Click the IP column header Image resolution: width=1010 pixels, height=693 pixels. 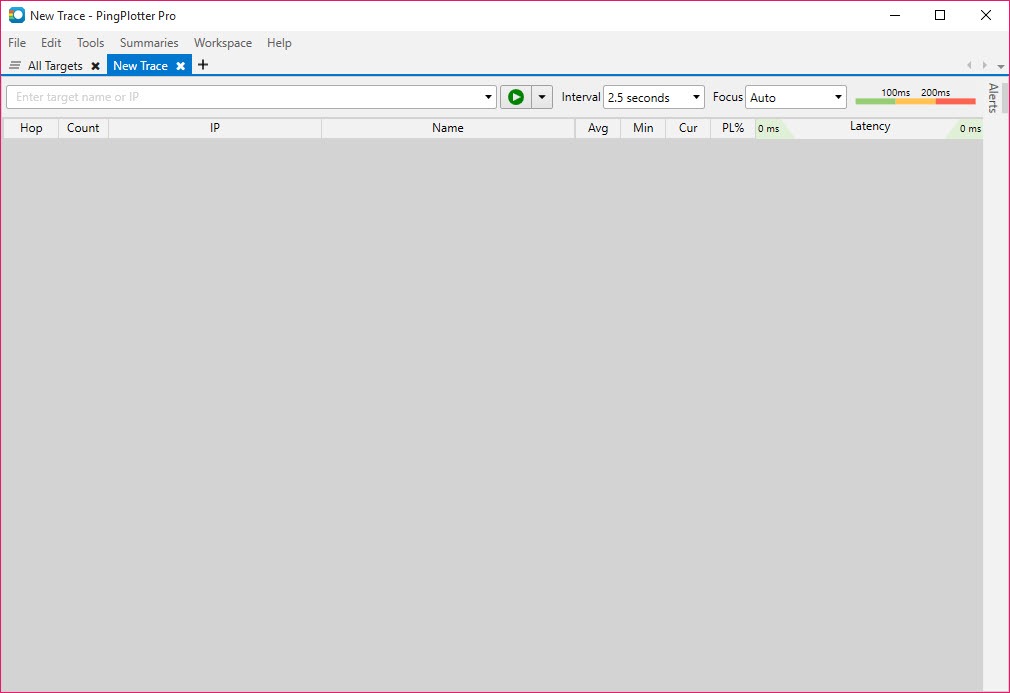point(215,128)
